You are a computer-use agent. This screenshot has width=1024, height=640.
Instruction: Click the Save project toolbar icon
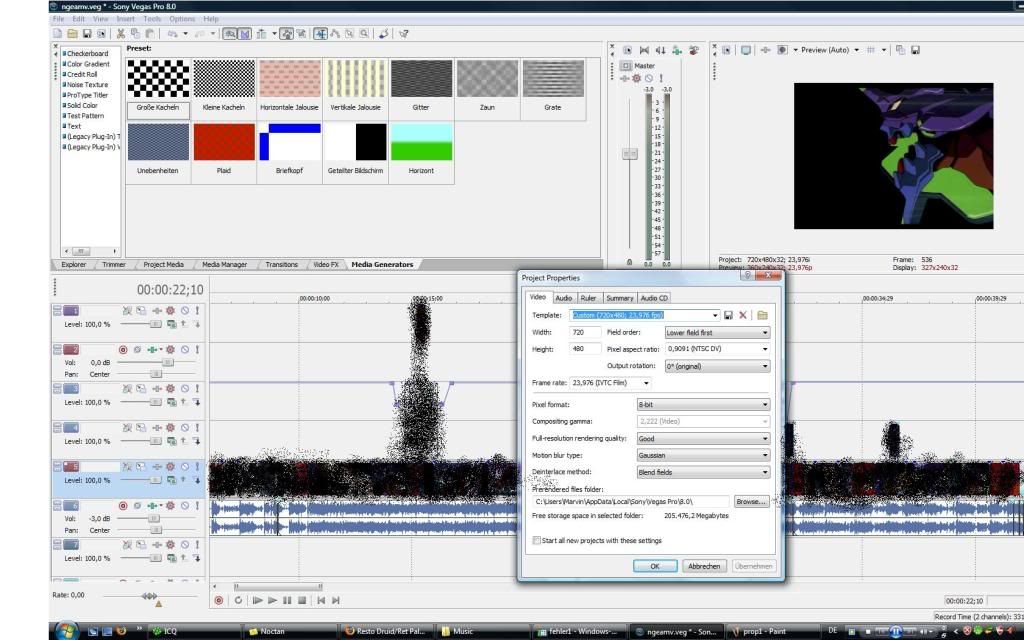coord(87,34)
